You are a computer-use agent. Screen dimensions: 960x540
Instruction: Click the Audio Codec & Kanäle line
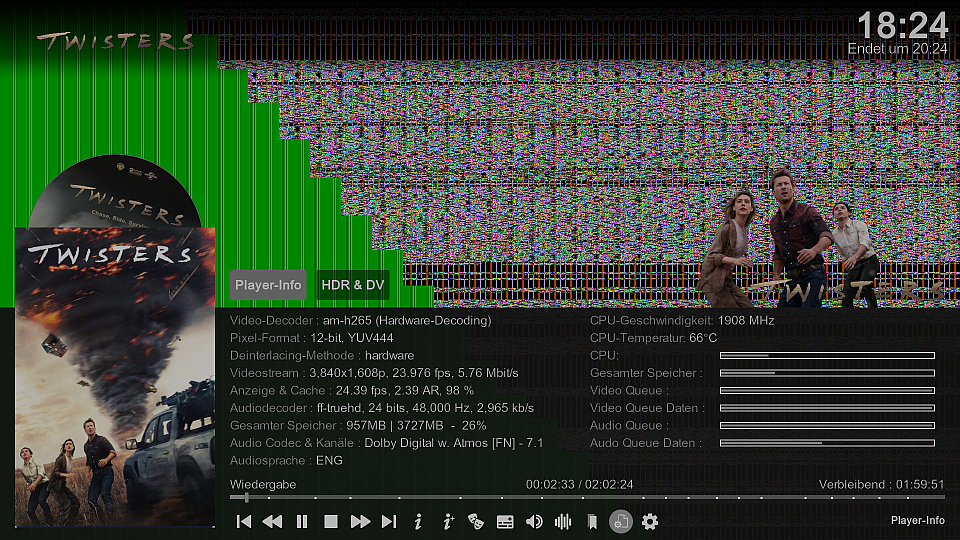point(386,443)
